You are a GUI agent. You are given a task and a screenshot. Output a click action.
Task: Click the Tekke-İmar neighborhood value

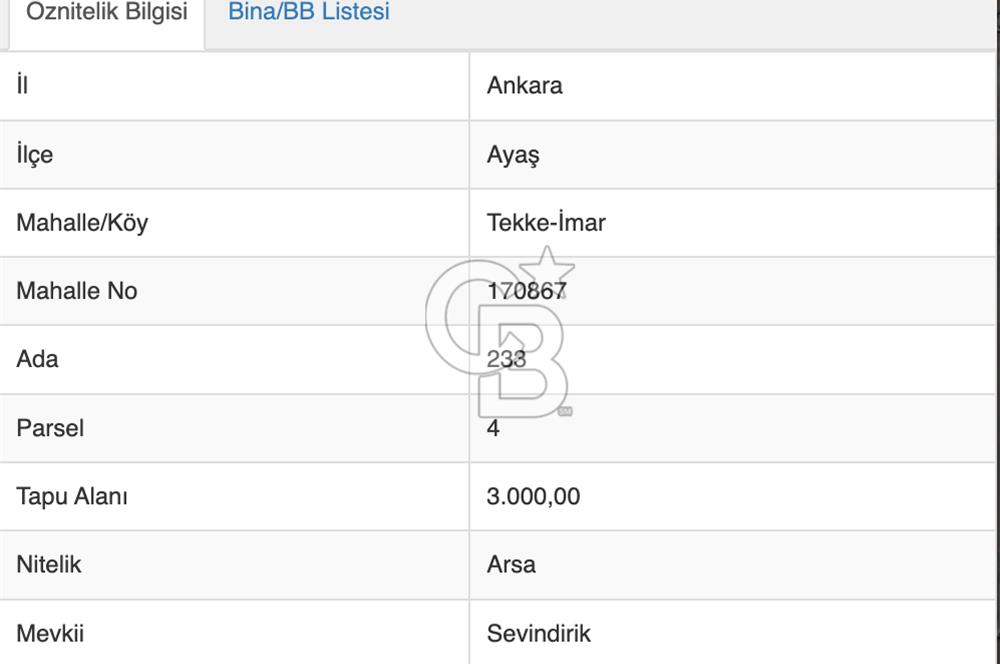(x=545, y=223)
